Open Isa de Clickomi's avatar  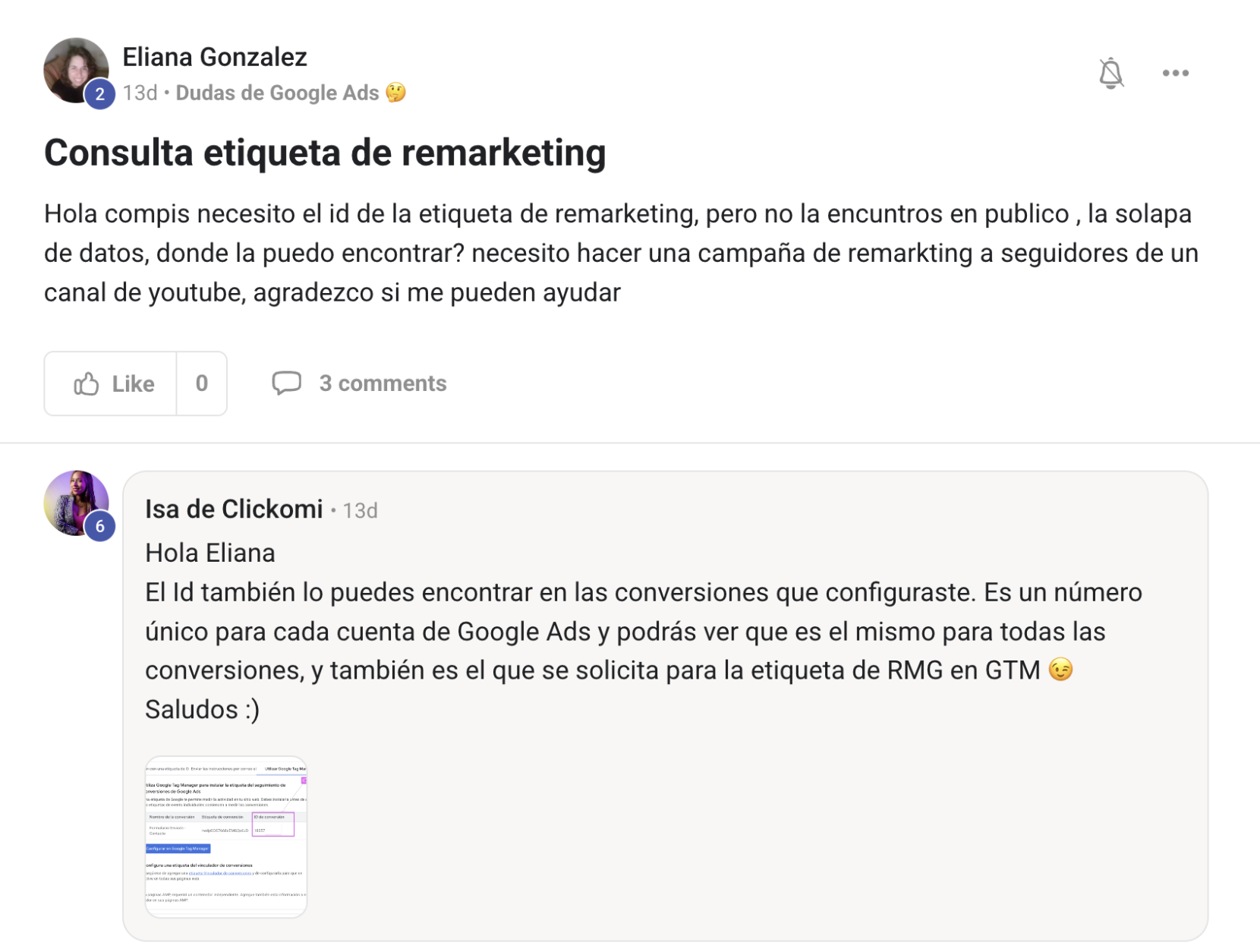click(x=76, y=503)
